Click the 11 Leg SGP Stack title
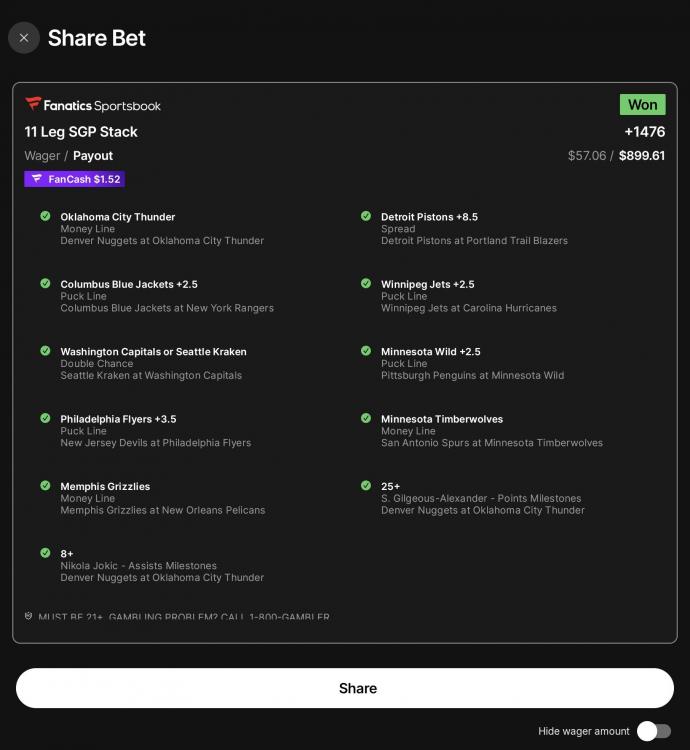 (81, 132)
